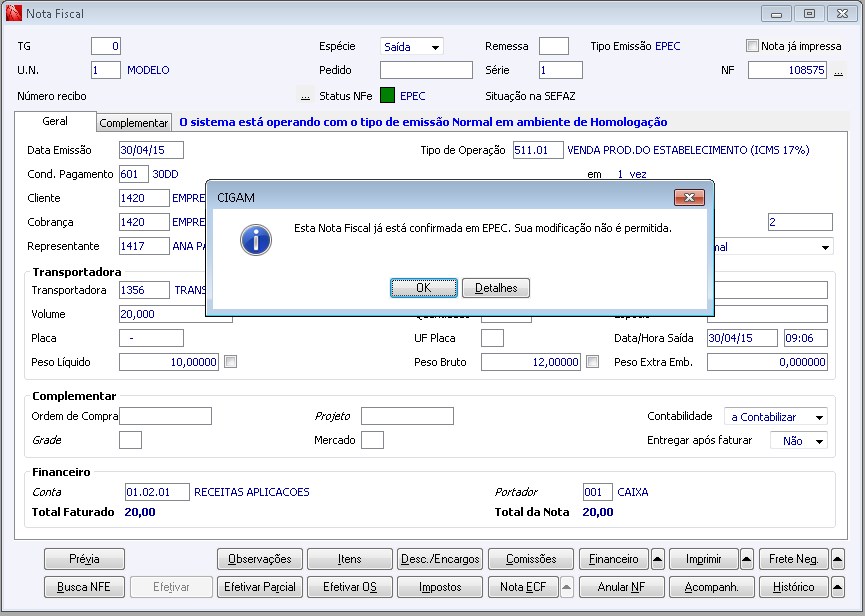
Task: Toggle the checkbox beside Peso Bruto
Action: click(593, 362)
